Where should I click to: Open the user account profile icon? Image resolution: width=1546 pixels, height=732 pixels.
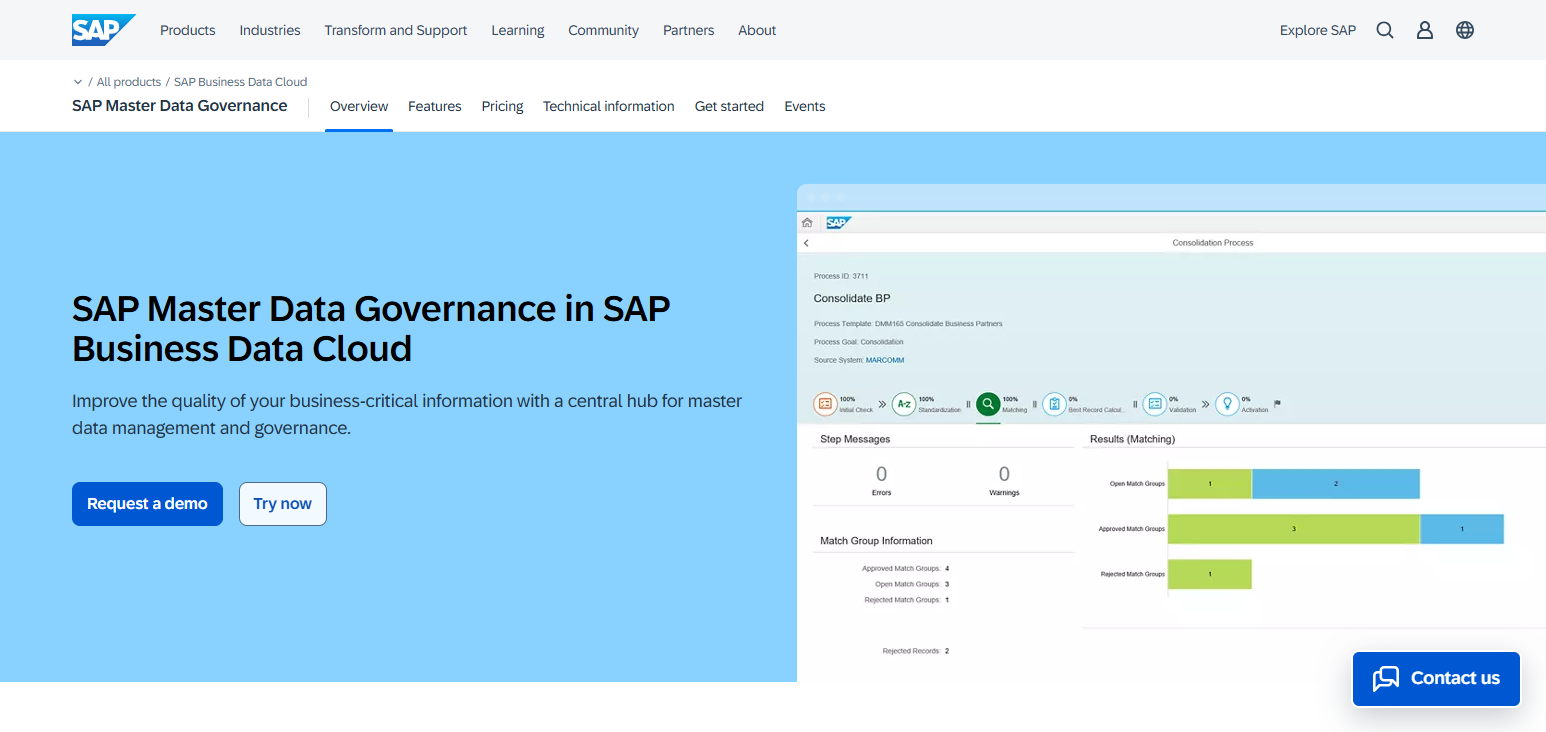(x=1425, y=30)
